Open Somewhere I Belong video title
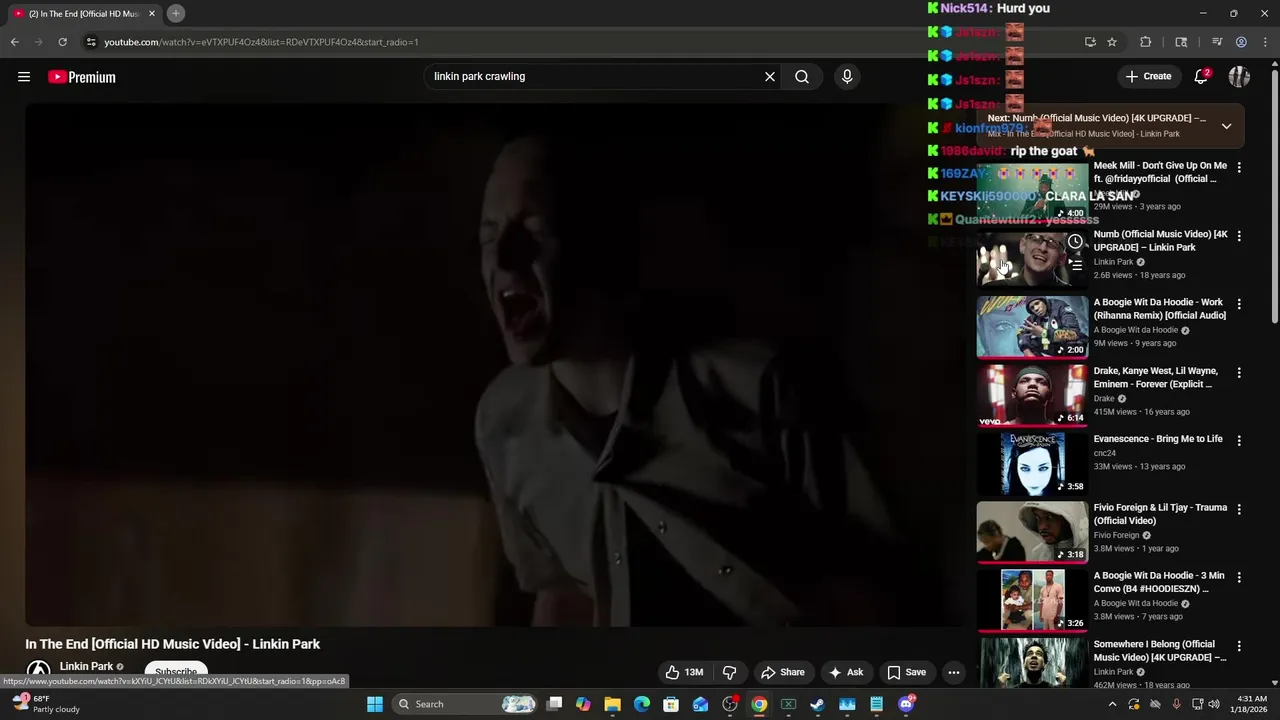 [1160, 651]
